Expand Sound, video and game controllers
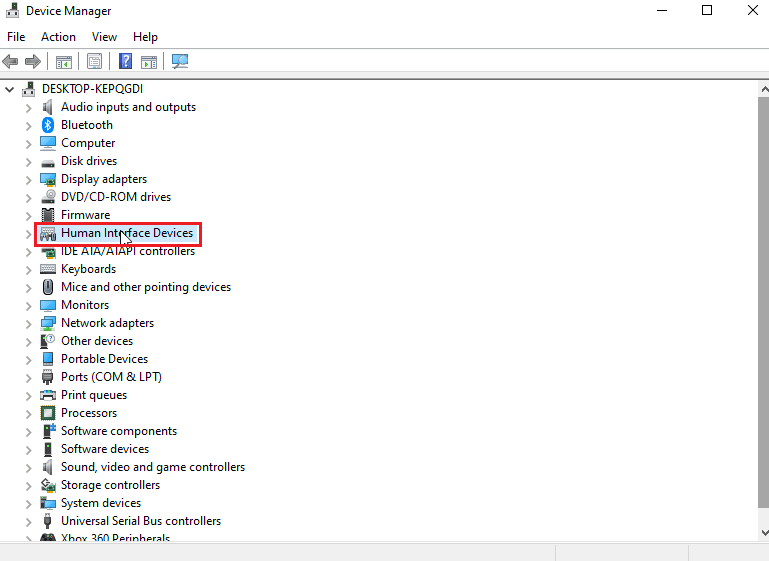 [x=28, y=467]
